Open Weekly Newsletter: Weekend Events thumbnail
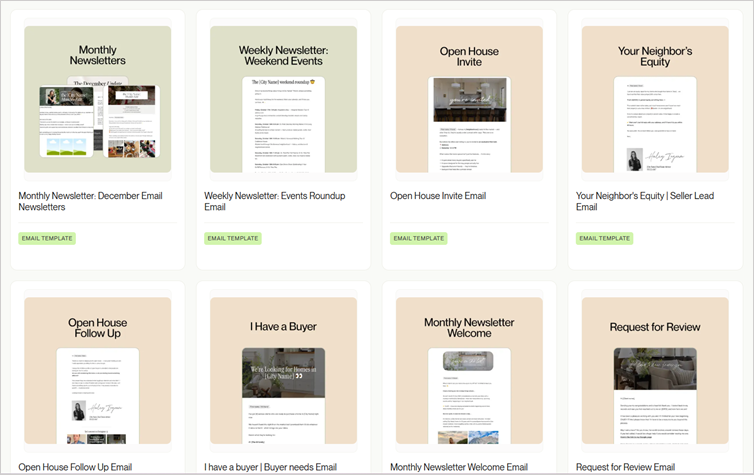The image size is (754, 475). point(283,99)
